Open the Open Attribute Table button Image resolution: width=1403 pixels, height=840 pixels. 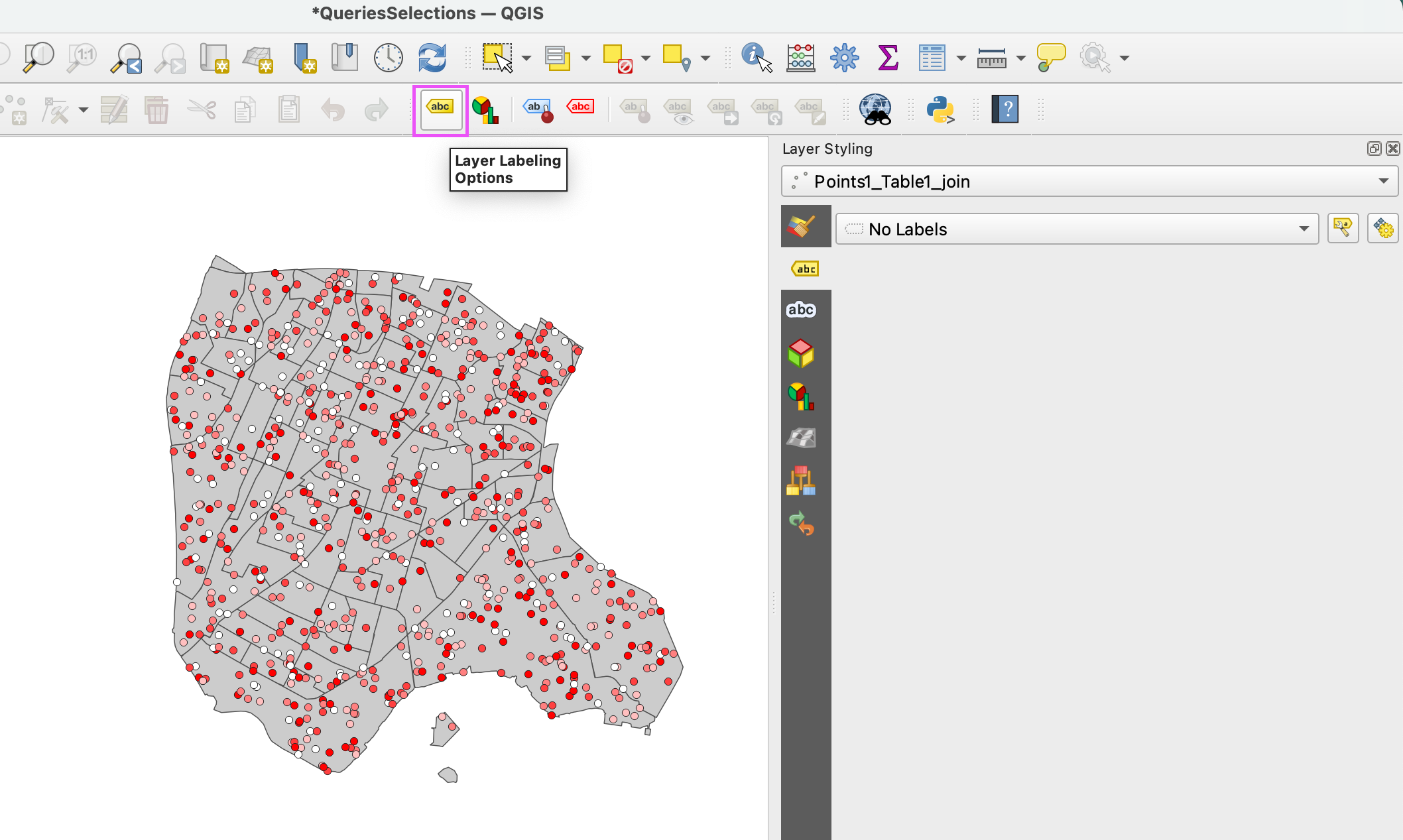(931, 58)
